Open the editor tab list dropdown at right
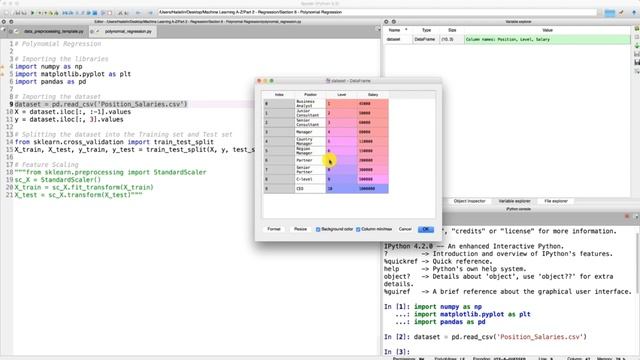Viewport: 640px width, 360px height. (x=378, y=29)
